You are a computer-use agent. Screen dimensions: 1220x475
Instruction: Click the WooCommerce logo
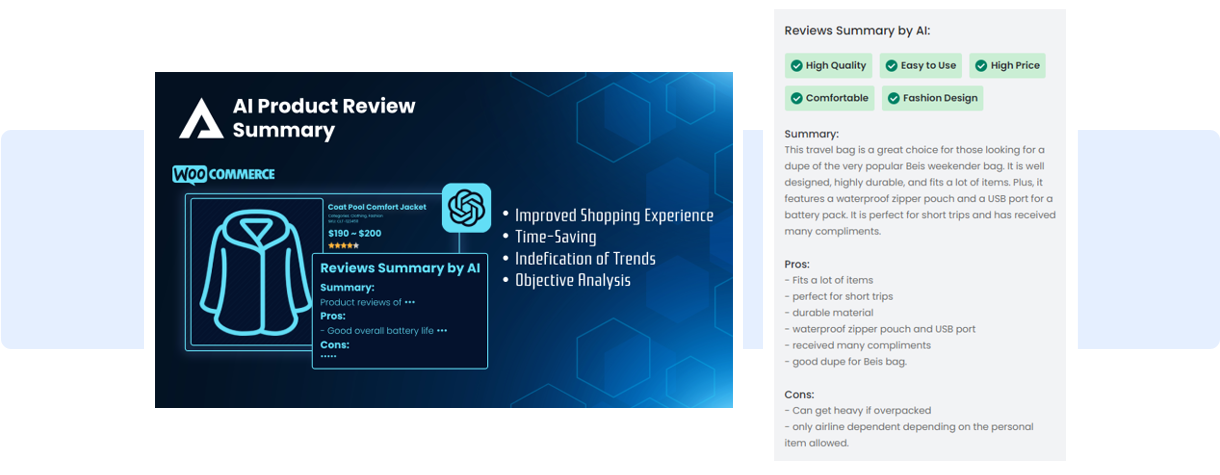click(223, 174)
